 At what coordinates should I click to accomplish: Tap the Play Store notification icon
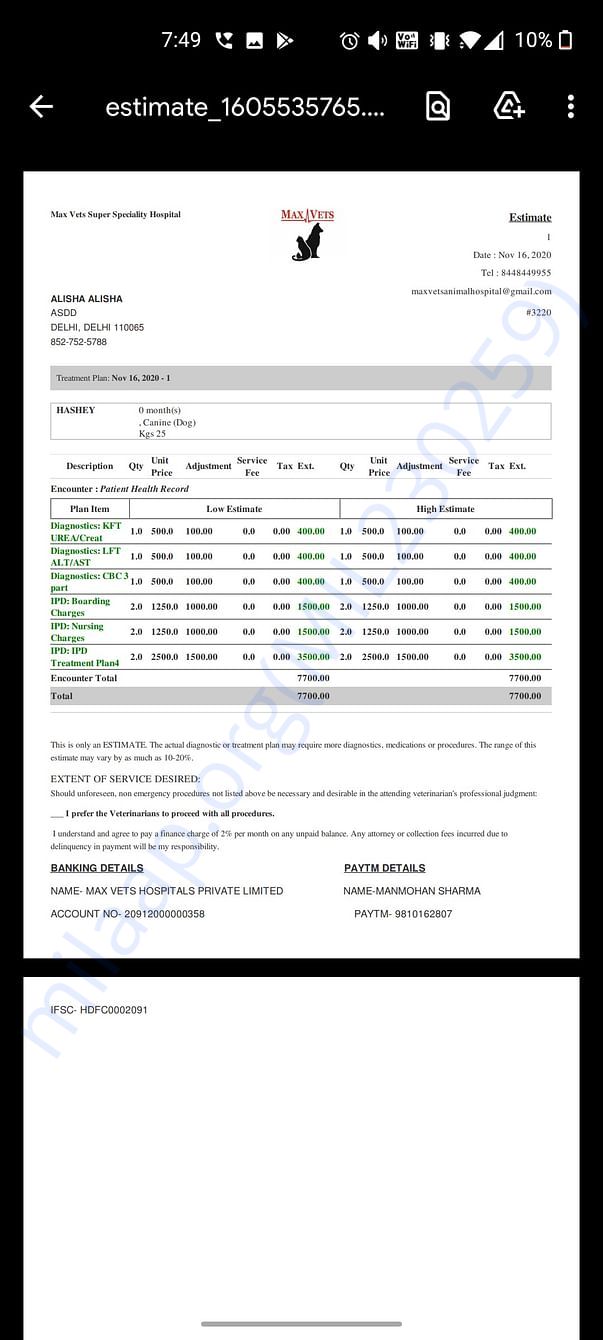(285, 41)
